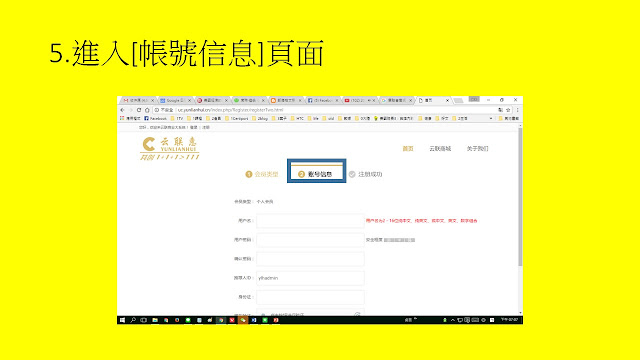
Task: Click the address bar URL
Action: pyautogui.click(x=231, y=110)
